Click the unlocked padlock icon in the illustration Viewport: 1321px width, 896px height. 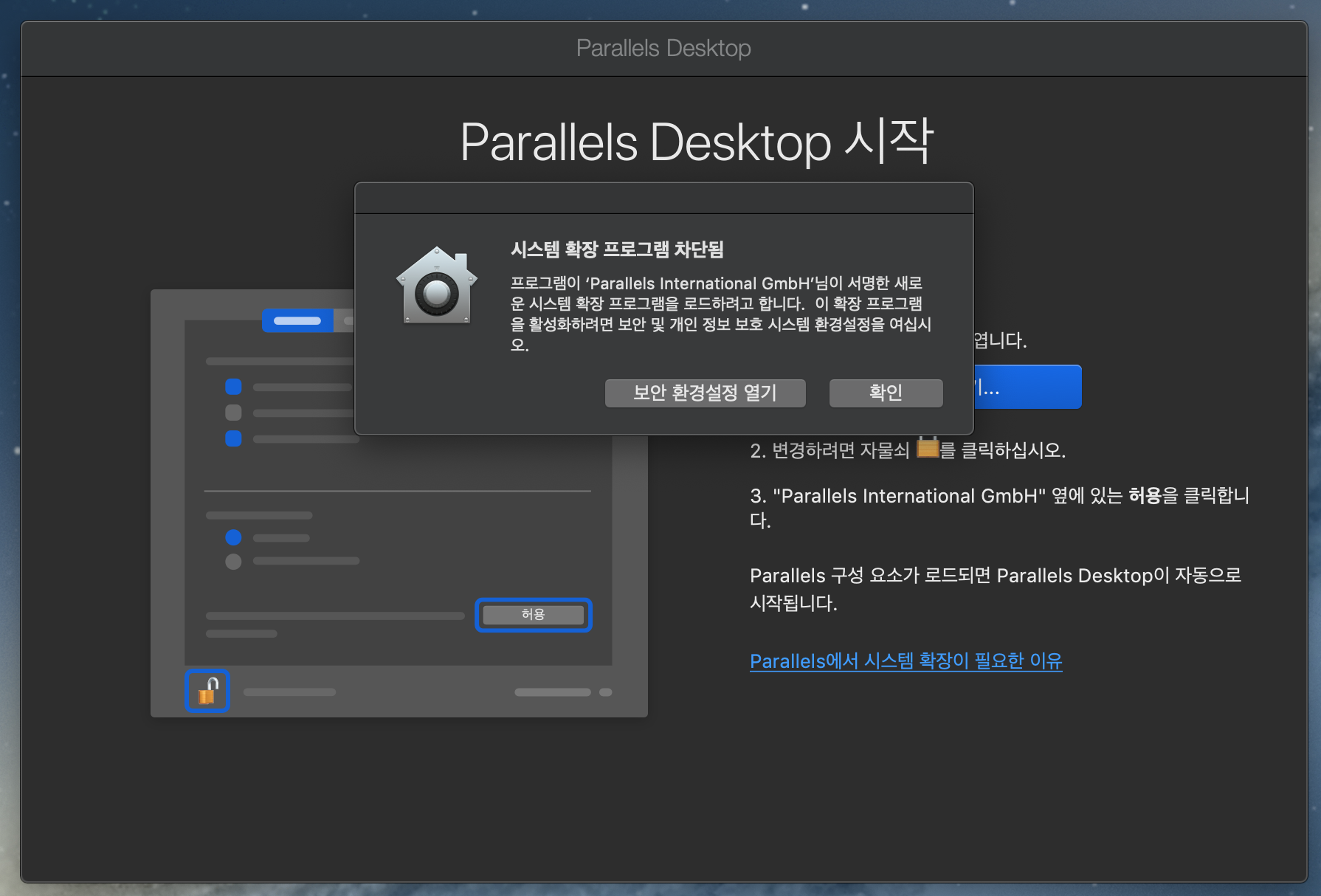click(207, 691)
